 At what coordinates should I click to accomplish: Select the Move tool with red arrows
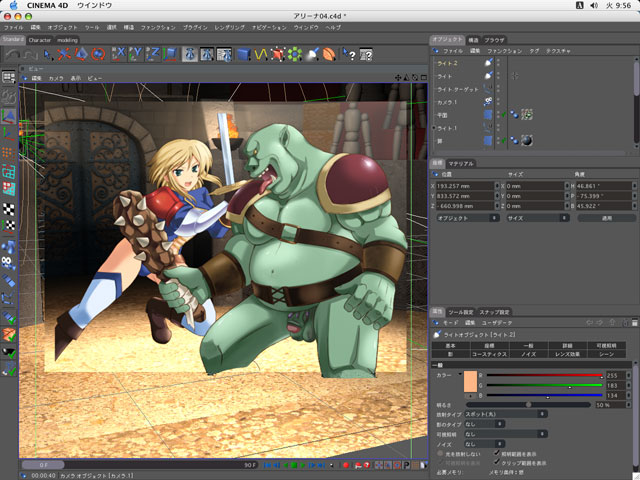point(64,54)
